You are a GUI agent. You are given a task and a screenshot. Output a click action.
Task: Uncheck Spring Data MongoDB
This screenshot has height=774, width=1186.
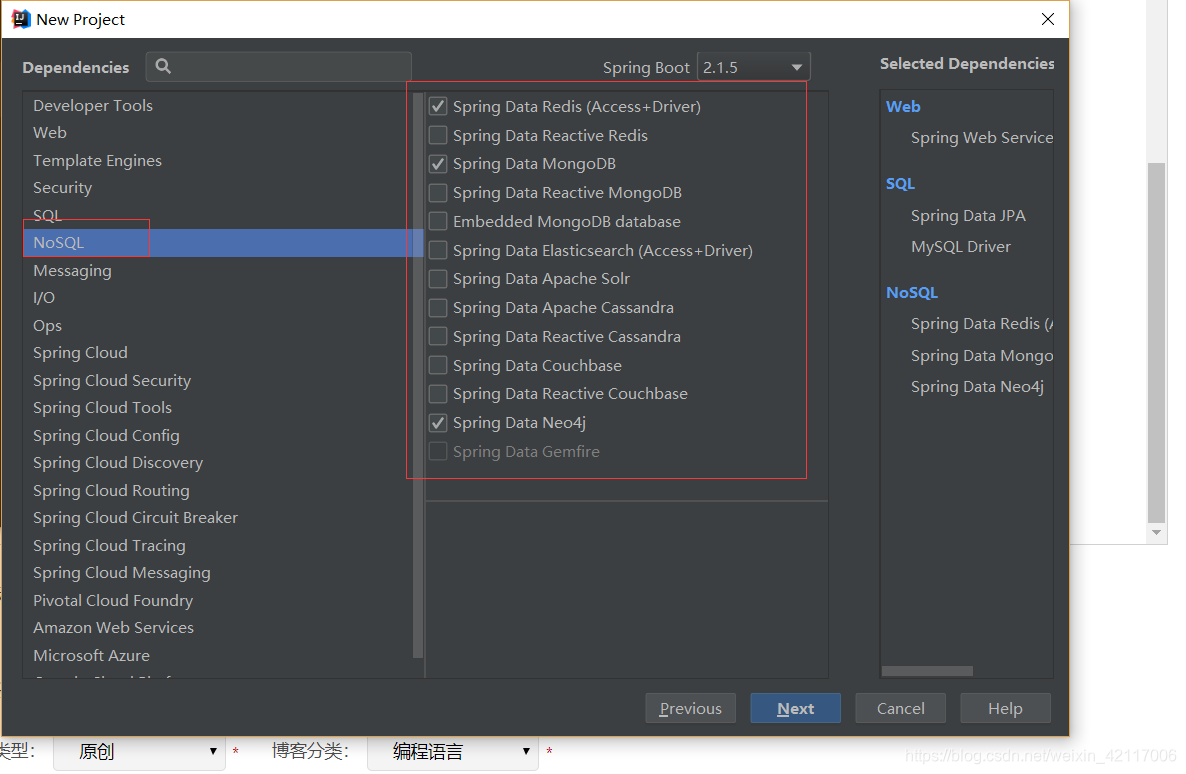[x=438, y=163]
